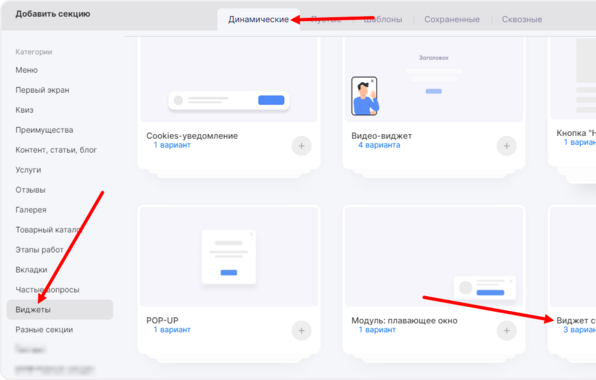596x380 pixels.
Task: Select the Виджеты category
Action: pyautogui.click(x=60, y=309)
